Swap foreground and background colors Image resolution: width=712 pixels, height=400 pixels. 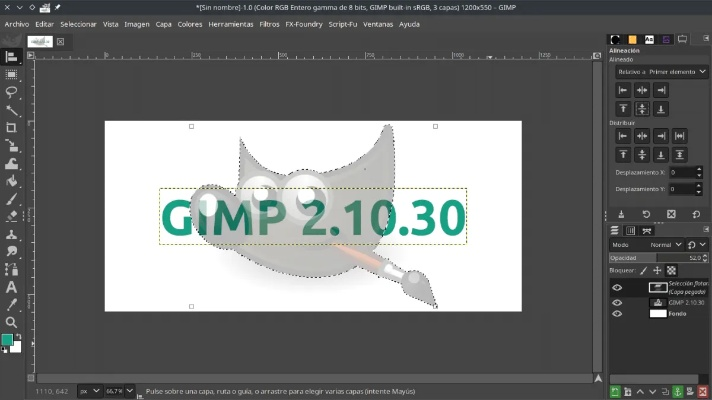(x=19, y=336)
